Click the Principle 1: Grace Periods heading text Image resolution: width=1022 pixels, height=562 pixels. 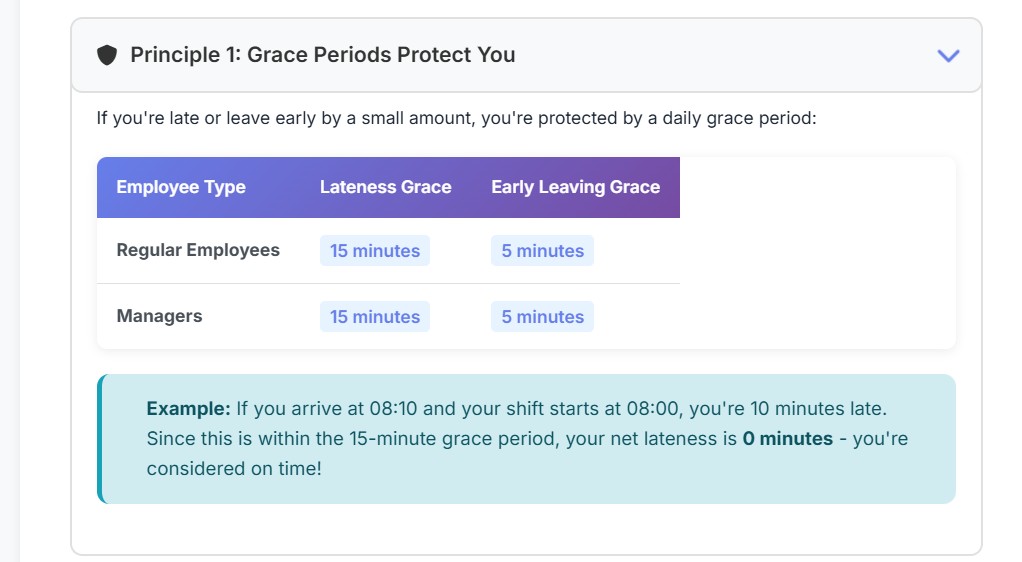coord(323,55)
